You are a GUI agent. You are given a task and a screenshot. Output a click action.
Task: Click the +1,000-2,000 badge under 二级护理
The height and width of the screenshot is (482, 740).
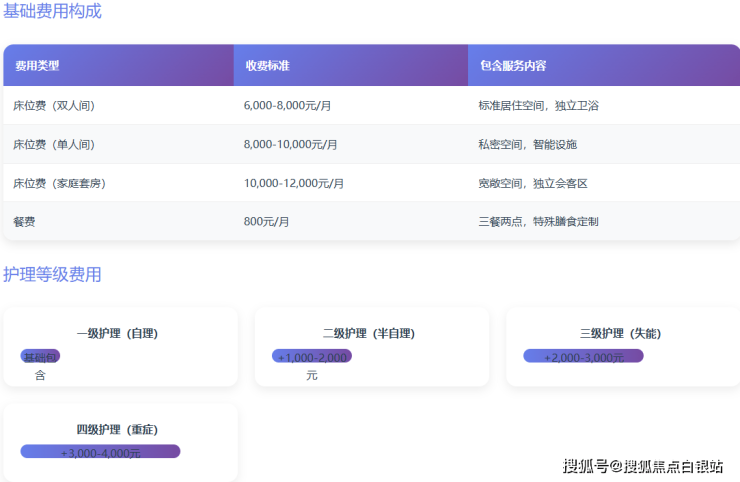tap(312, 357)
